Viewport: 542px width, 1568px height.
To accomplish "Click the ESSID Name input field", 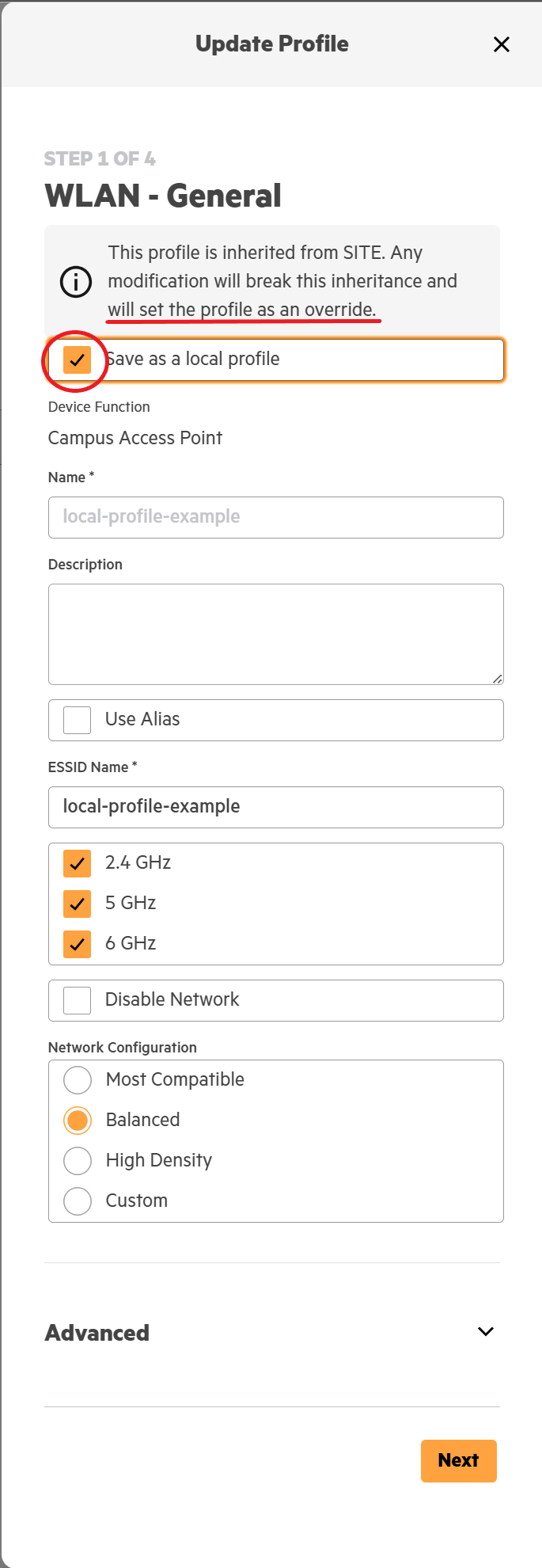I will point(275,807).
